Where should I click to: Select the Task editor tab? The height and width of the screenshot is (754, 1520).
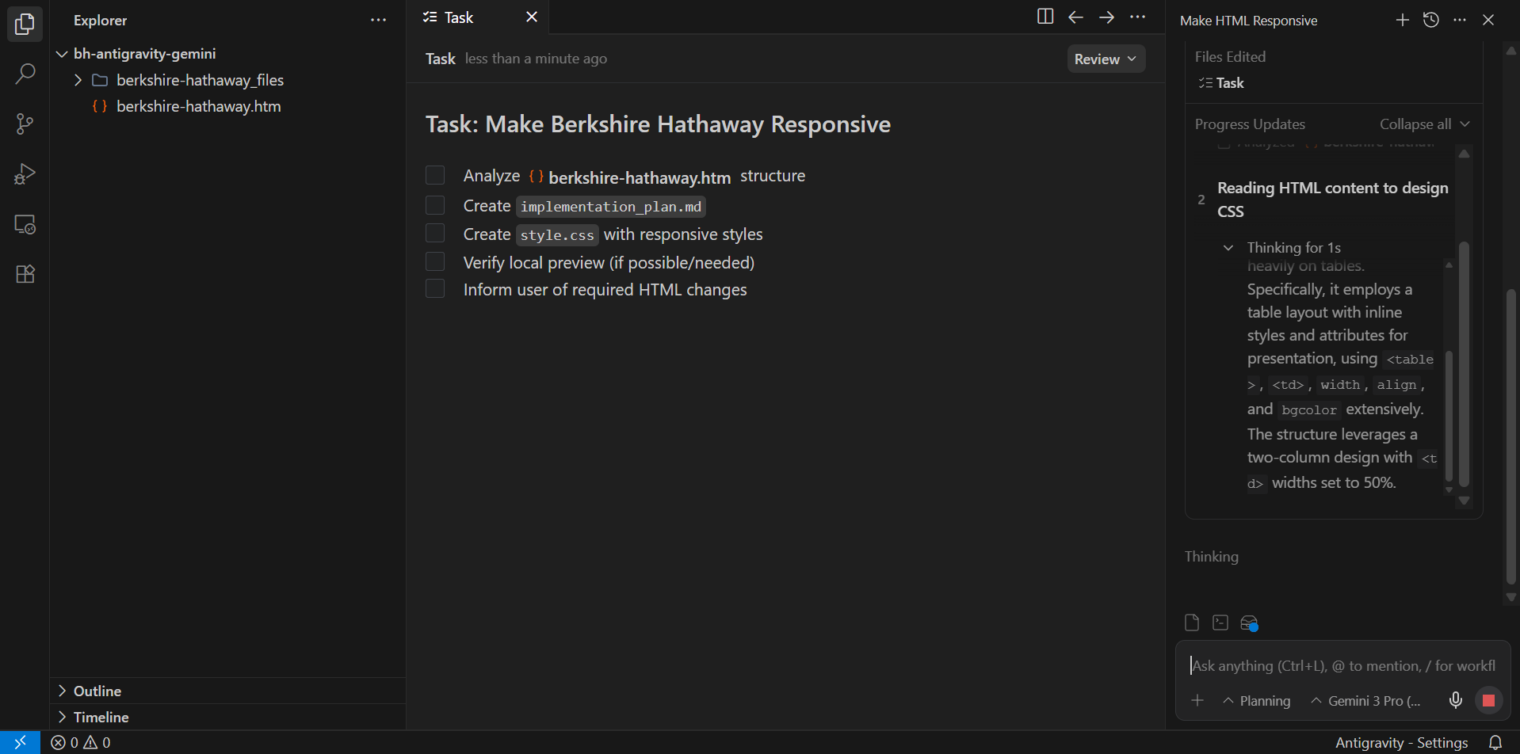tap(459, 17)
